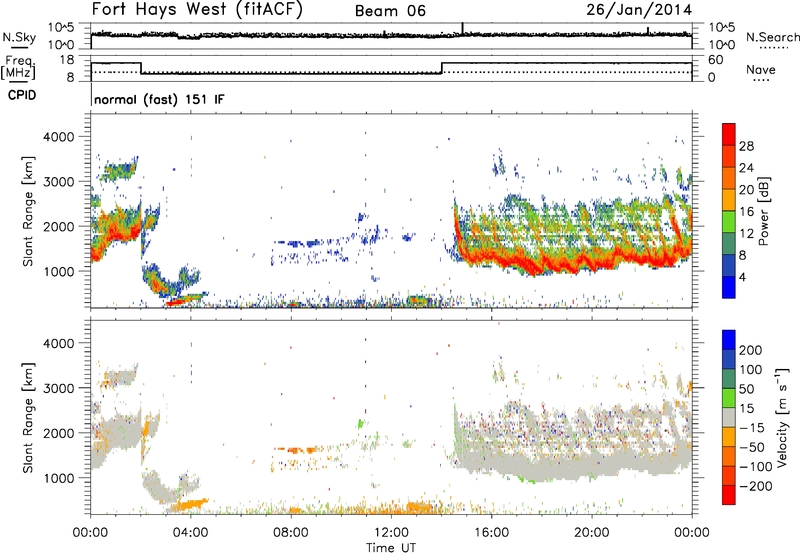Image resolution: width=800 pixels, height=554 pixels.
Task: Click the '12:00' time tick label
Action: pos(391,533)
